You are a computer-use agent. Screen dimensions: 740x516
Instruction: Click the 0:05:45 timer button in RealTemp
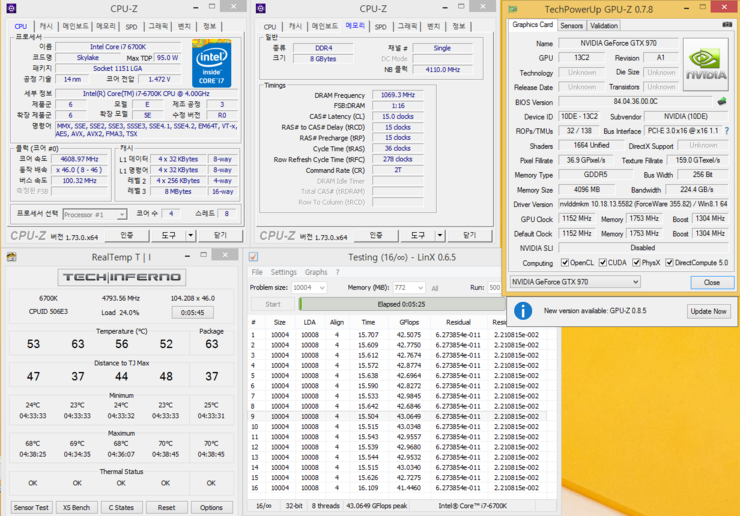(193, 313)
